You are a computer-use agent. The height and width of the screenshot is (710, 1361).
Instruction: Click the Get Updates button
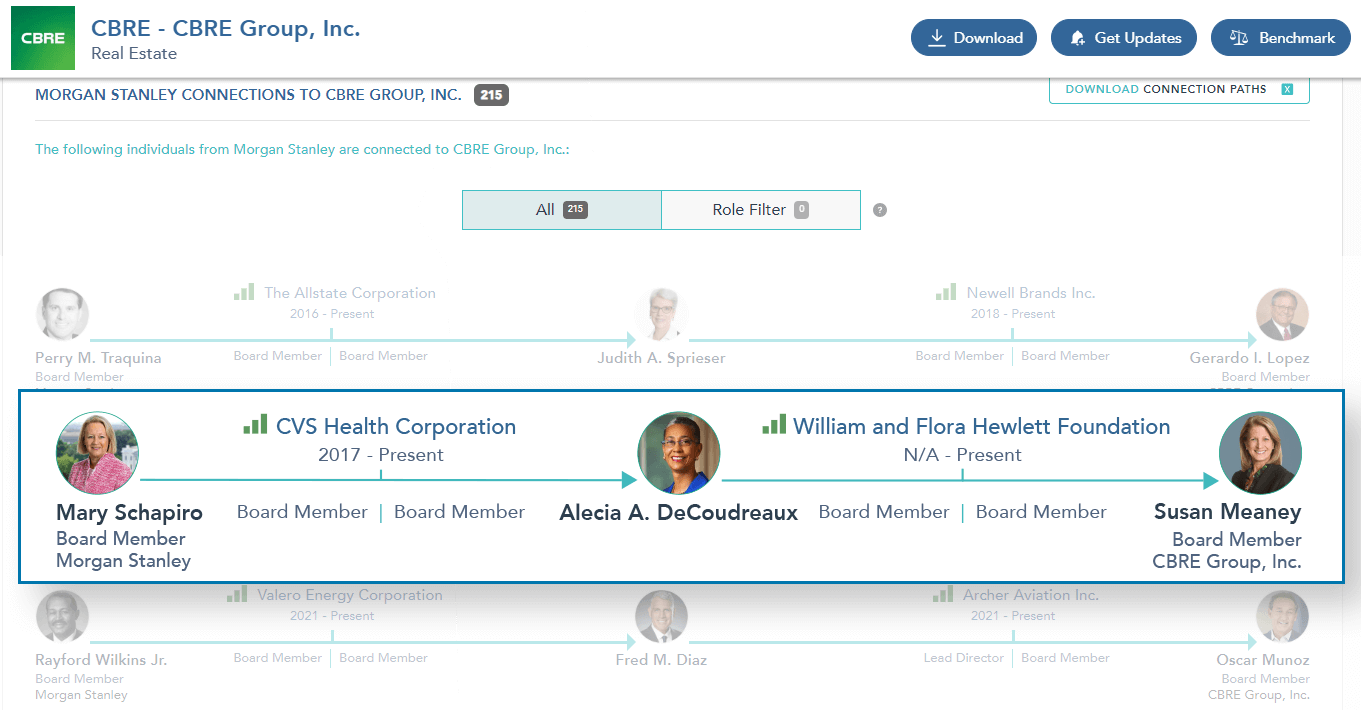tap(1123, 38)
